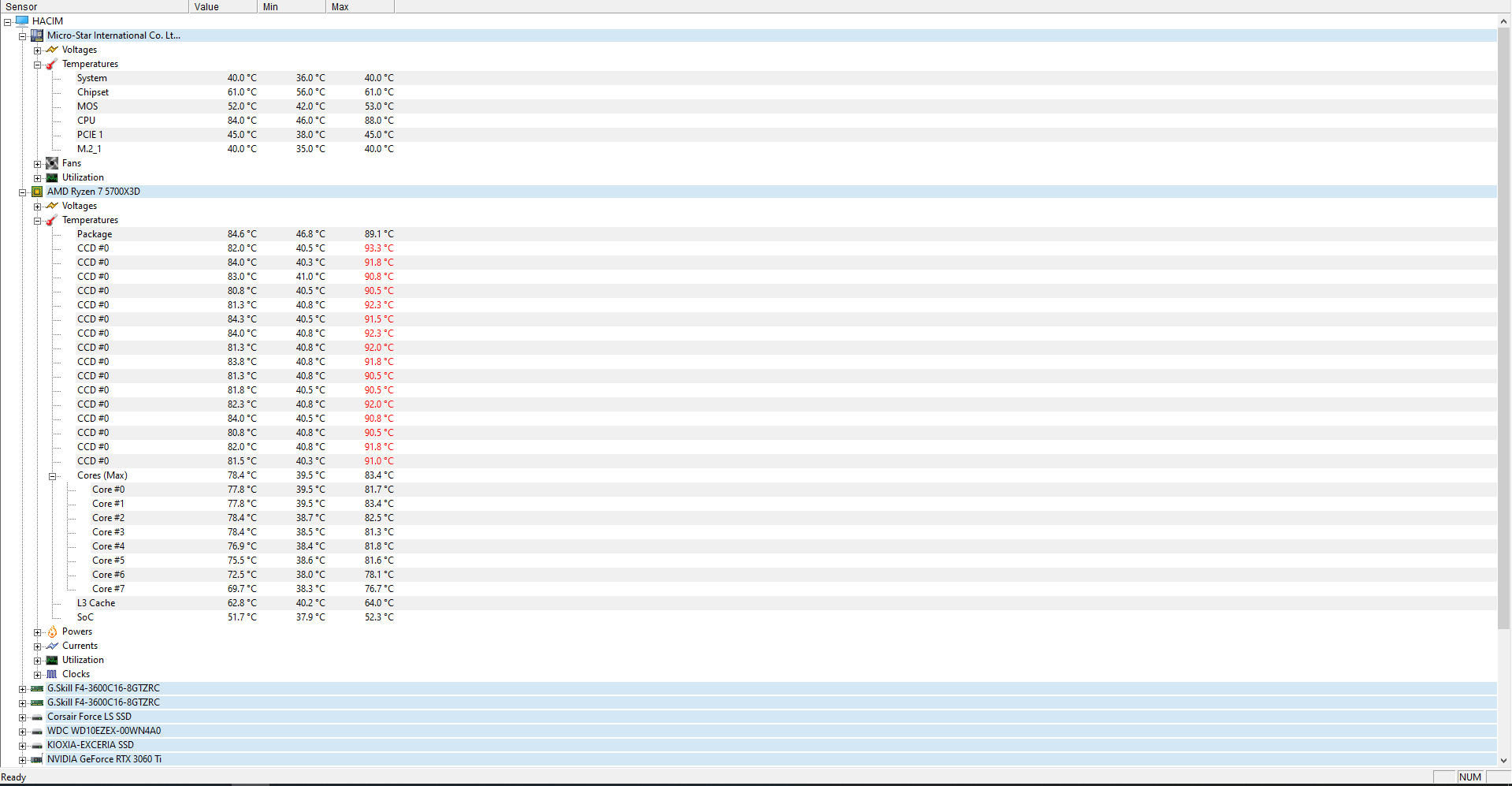Click the AMD Ryzen 7 5700X3D chip icon
Viewport: 1512px width, 786px height.
[x=37, y=192]
